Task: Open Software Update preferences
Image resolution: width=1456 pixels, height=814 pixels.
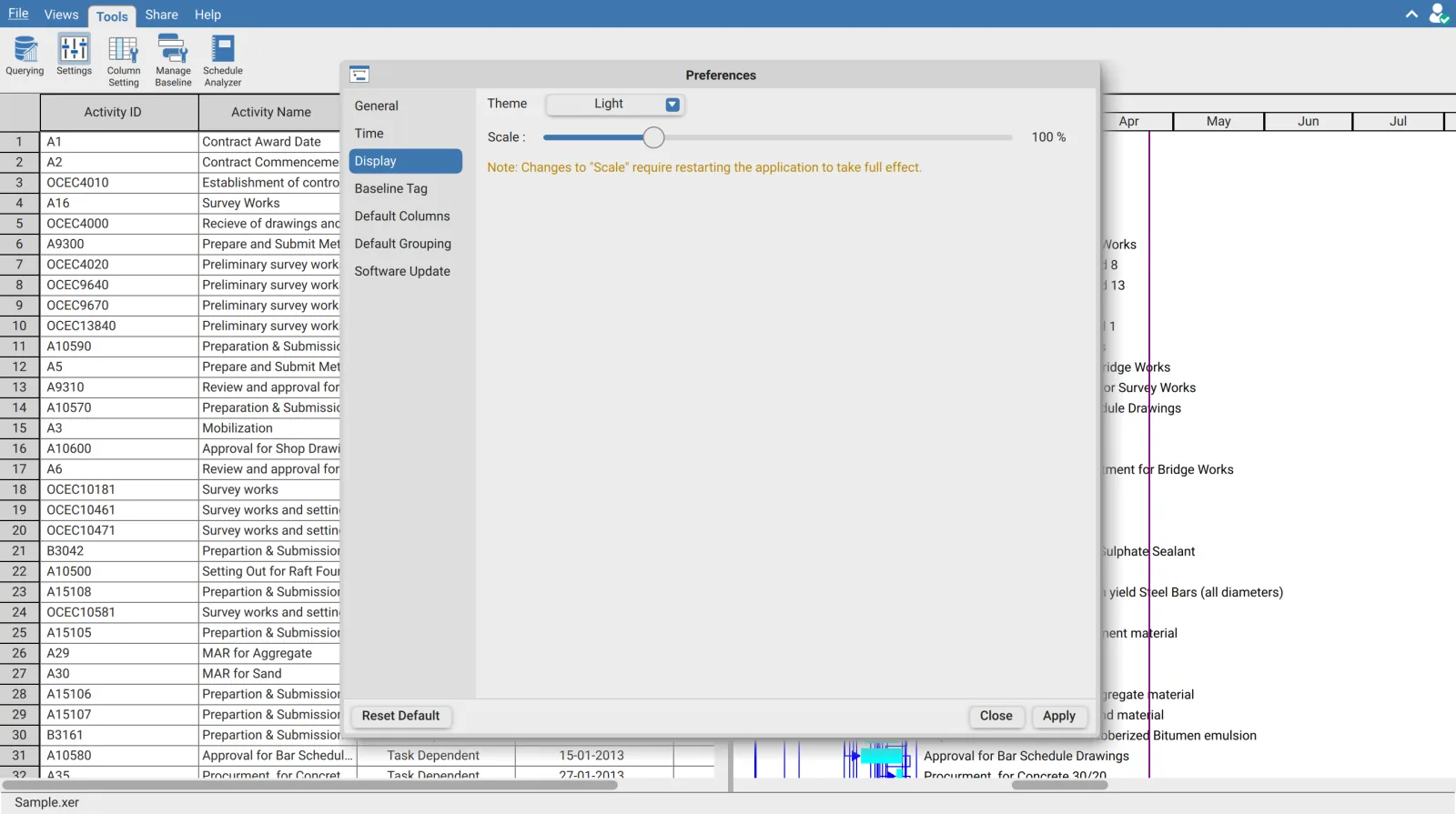Action: (406, 271)
